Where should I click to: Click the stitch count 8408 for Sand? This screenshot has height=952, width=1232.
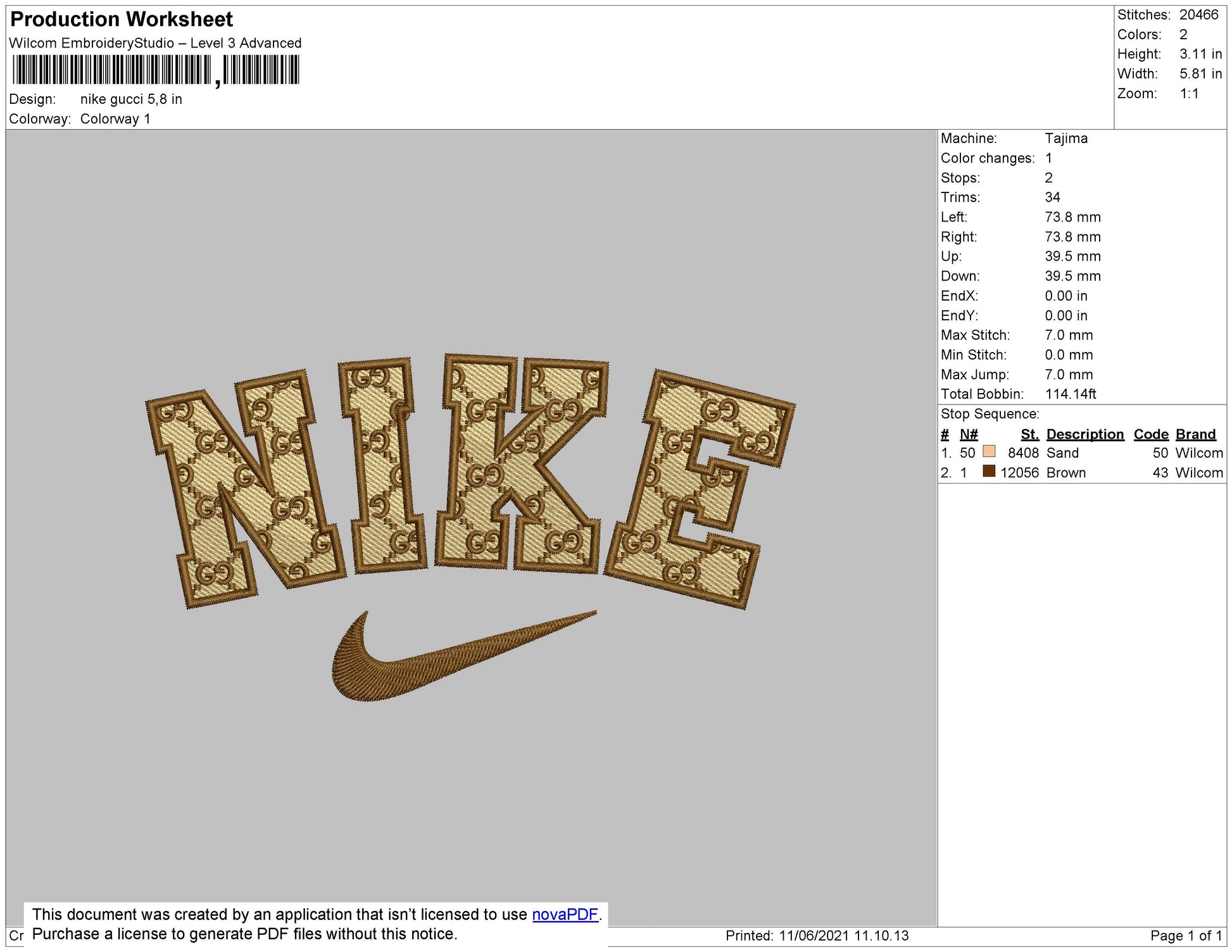[x=1023, y=453]
